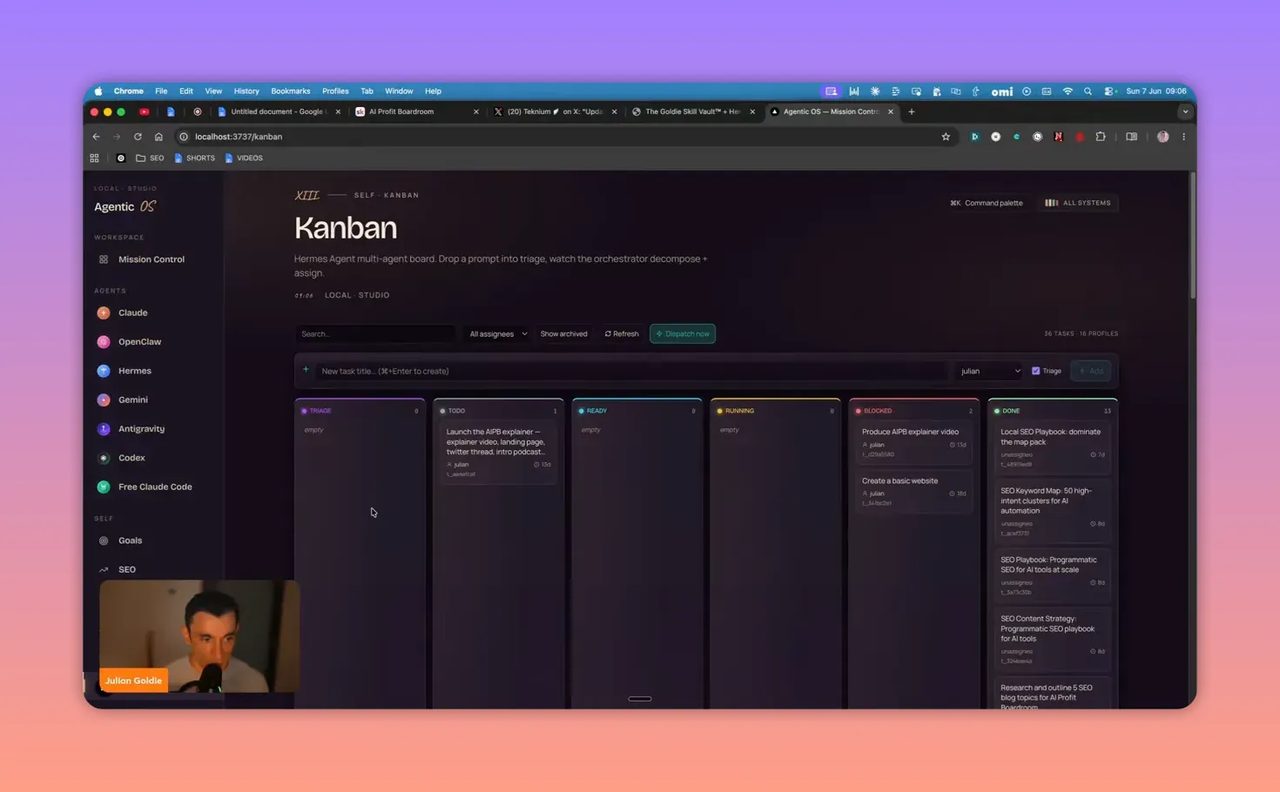Image resolution: width=1280 pixels, height=792 pixels.
Task: Click the Refresh button
Action: [621, 334]
